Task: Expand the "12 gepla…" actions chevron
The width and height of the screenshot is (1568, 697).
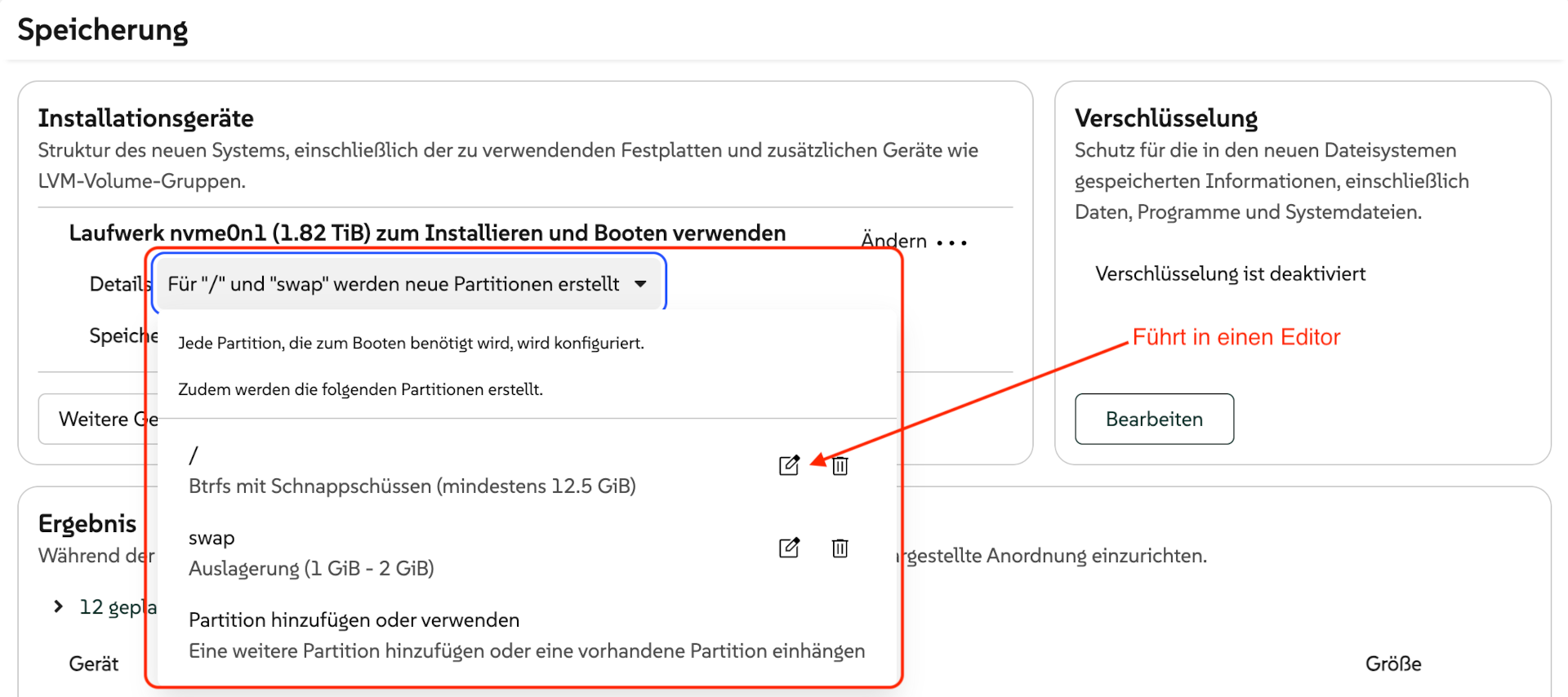Action: click(x=58, y=606)
